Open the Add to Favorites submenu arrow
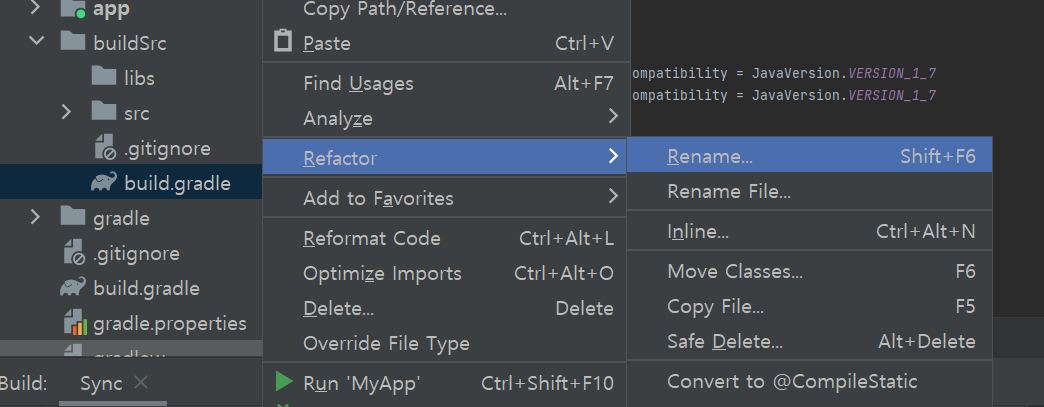The image size is (1044, 407). click(x=613, y=196)
